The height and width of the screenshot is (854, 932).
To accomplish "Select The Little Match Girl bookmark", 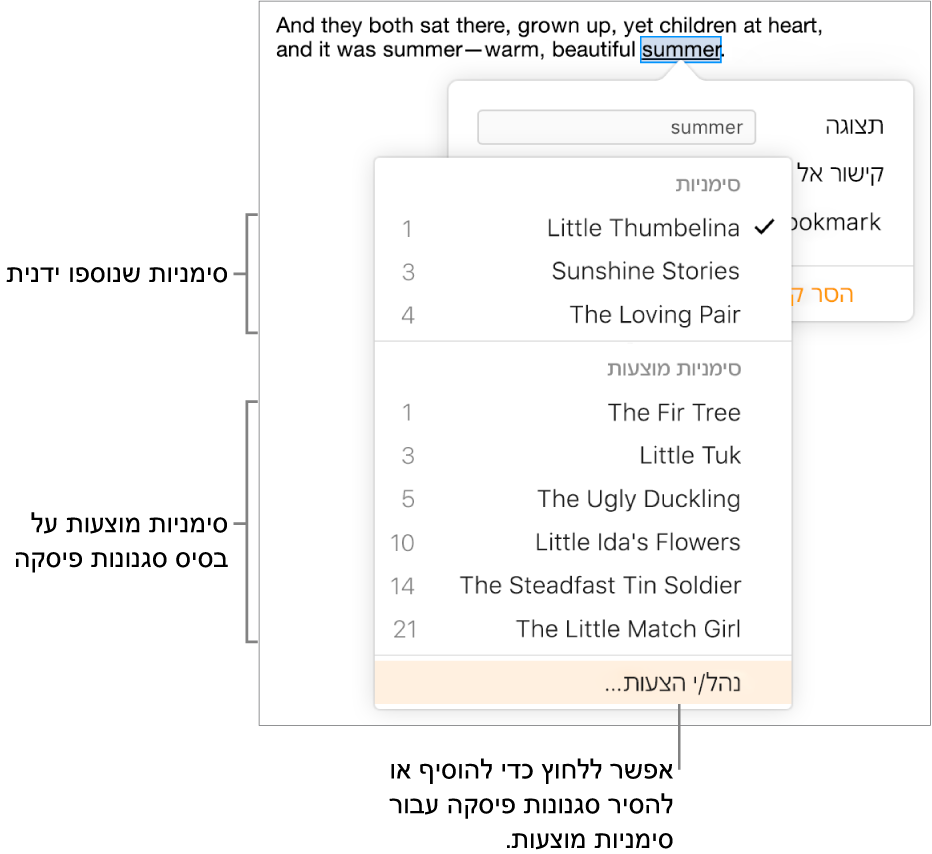I will pos(628,629).
